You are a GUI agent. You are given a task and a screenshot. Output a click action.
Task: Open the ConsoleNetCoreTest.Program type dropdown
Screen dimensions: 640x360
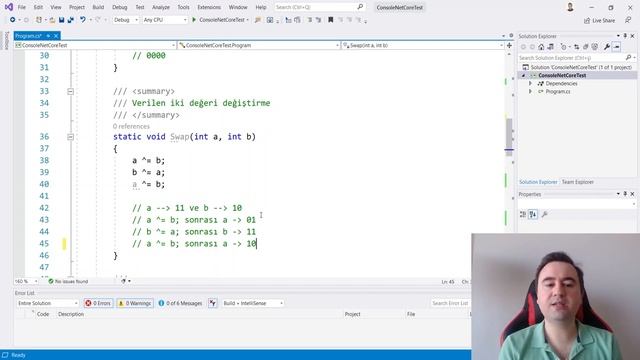(259, 45)
